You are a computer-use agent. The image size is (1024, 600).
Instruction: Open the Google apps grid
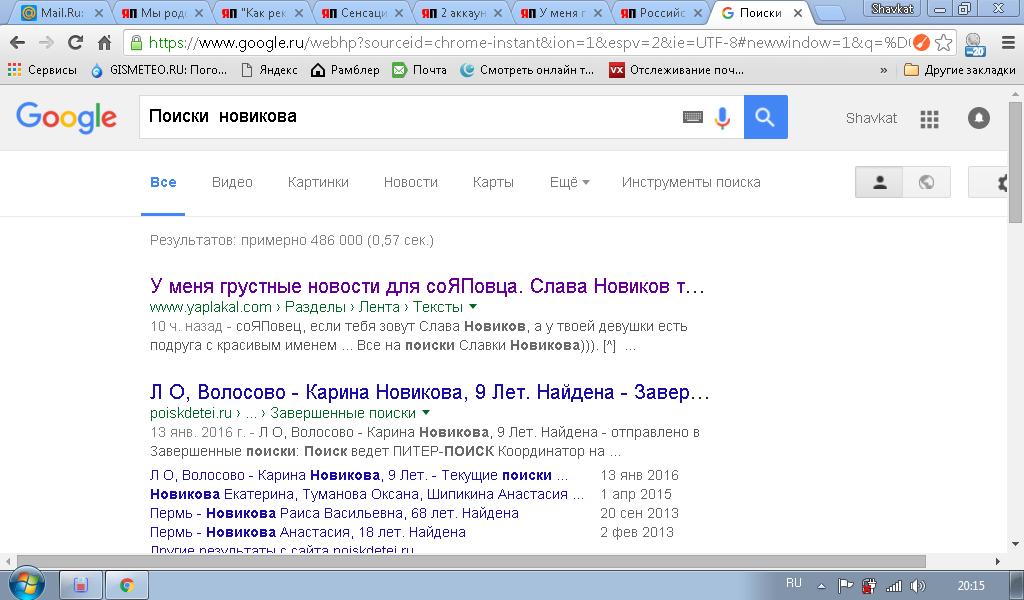(929, 119)
